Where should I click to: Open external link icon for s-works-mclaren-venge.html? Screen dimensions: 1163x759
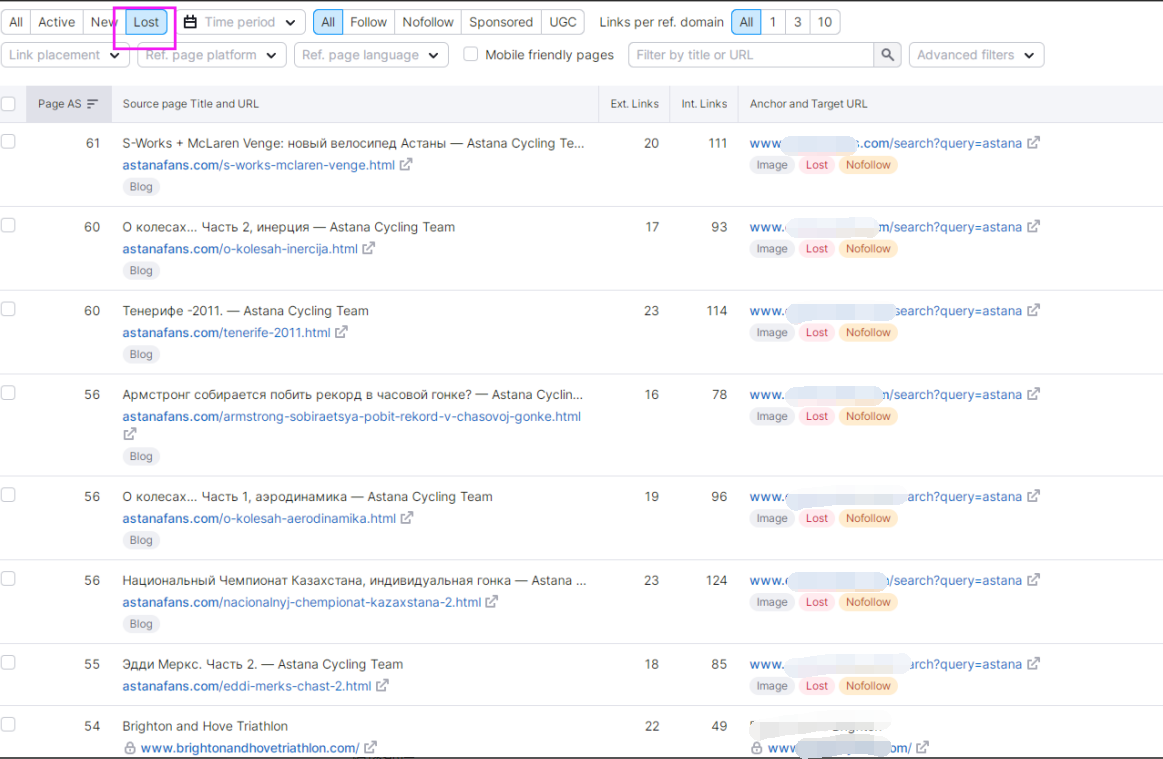[x=406, y=165]
